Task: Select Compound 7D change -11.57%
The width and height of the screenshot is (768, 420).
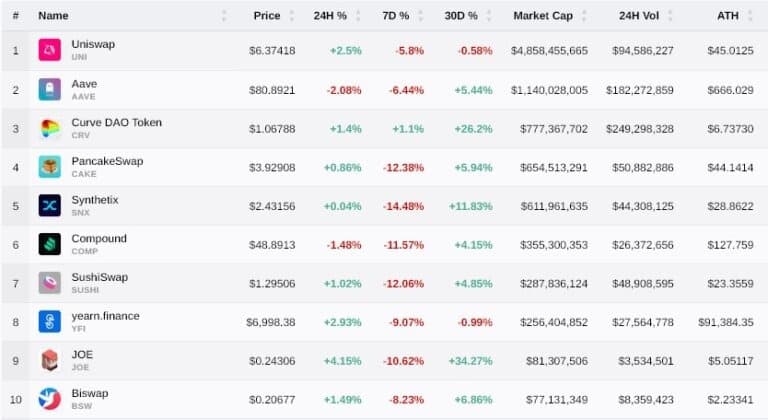Action: [x=404, y=245]
